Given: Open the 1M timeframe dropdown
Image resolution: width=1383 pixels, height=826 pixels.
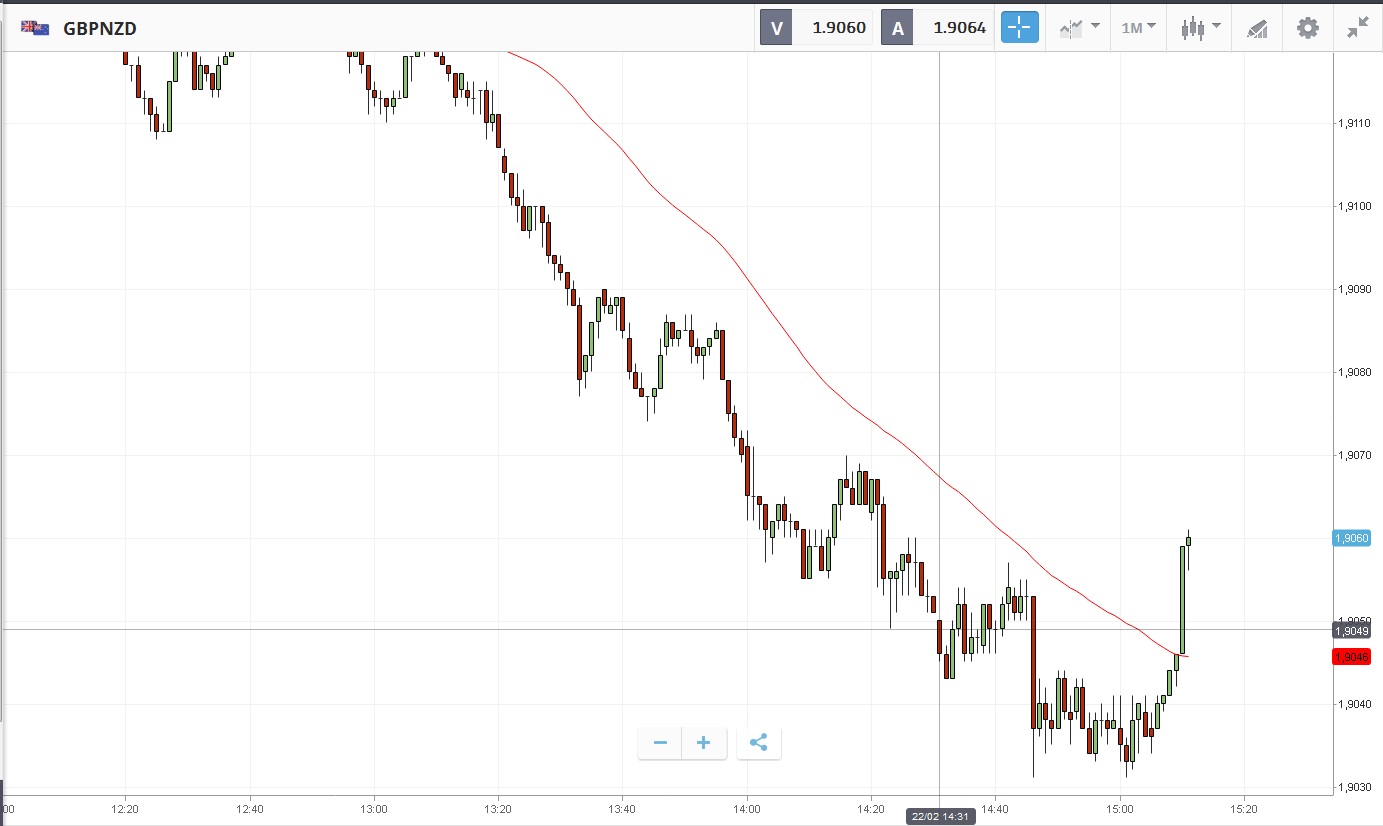Looking at the screenshot, I should tap(1138, 28).
